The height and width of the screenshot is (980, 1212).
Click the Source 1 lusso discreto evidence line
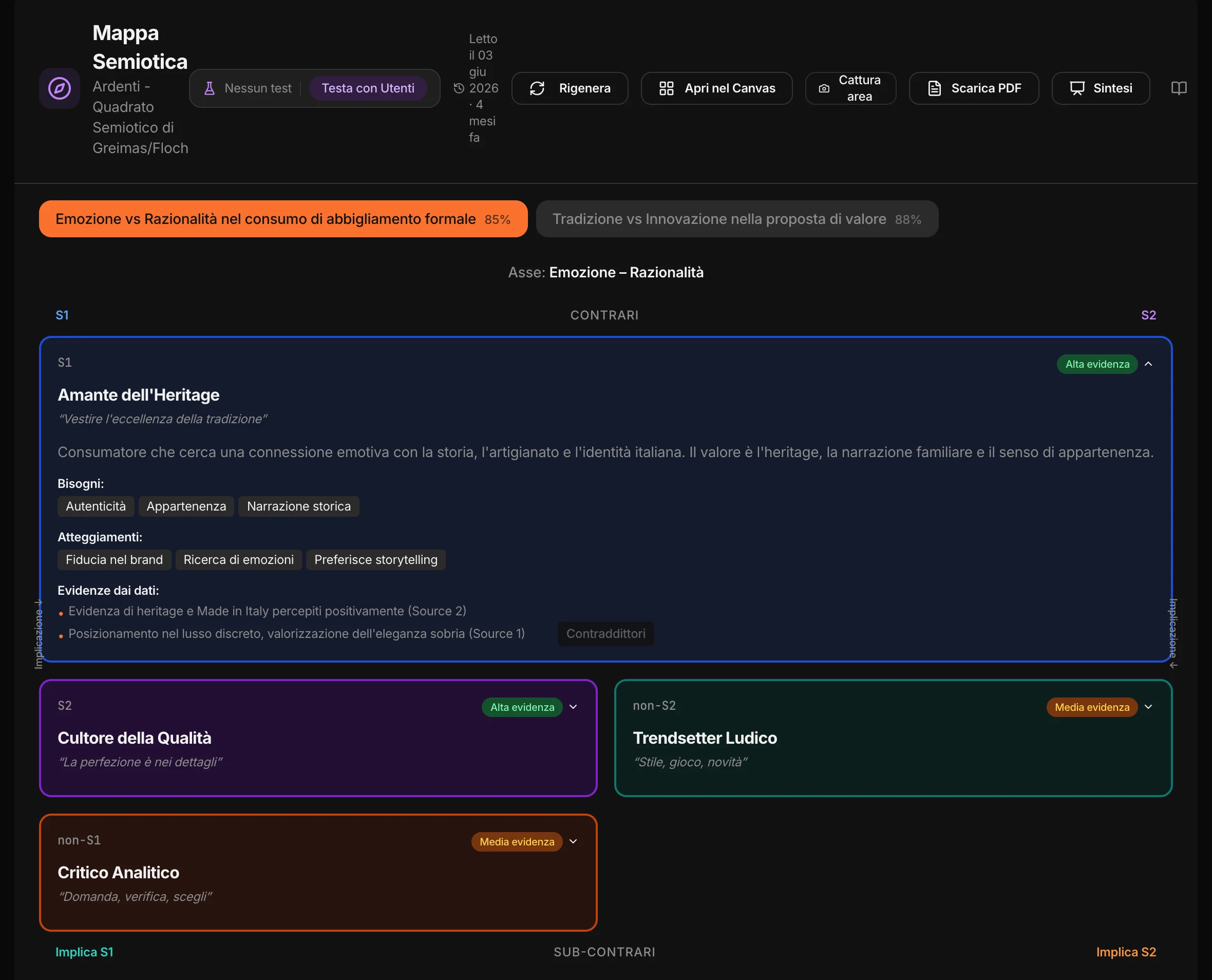click(296, 634)
